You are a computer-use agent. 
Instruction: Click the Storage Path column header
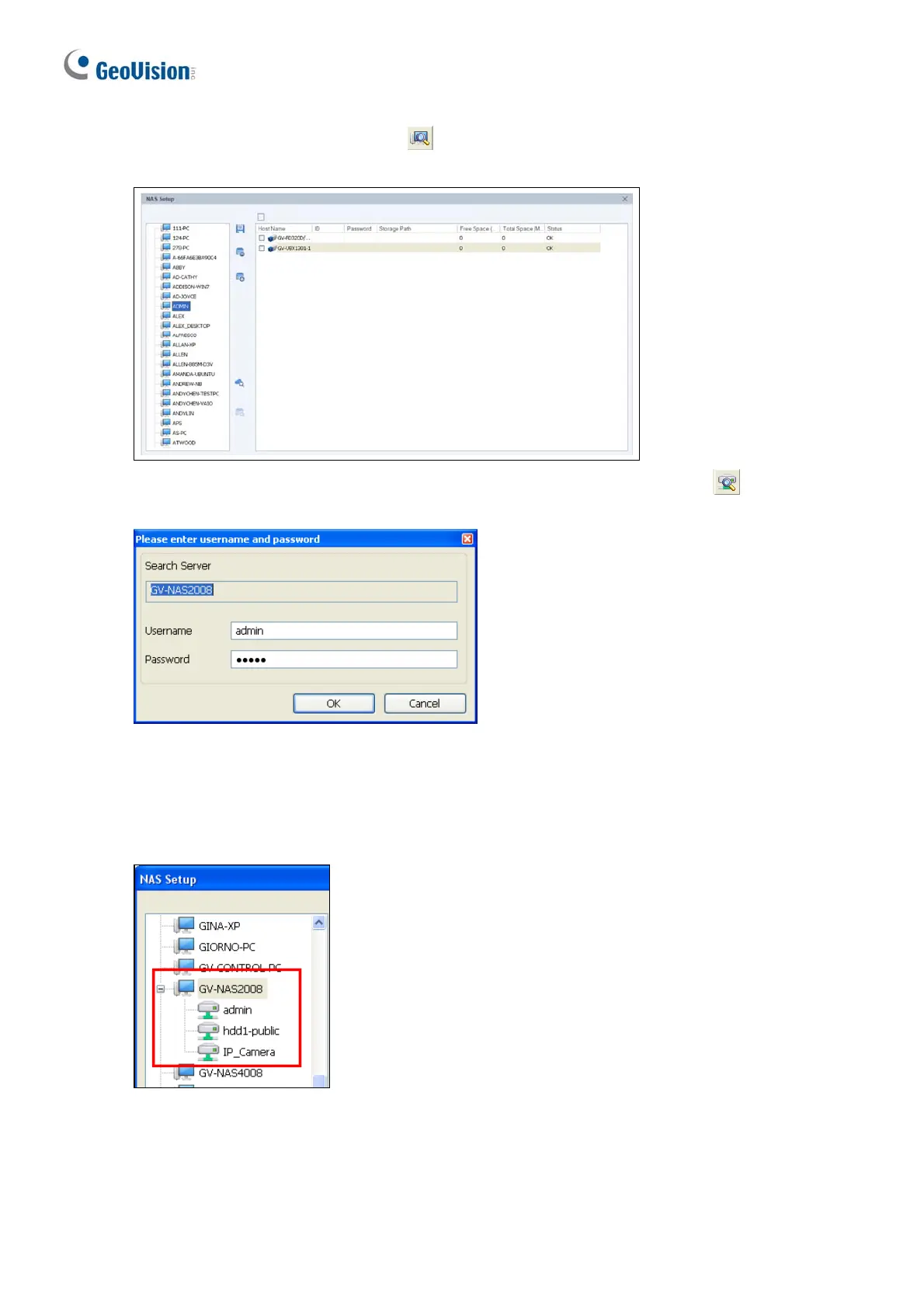coord(417,229)
